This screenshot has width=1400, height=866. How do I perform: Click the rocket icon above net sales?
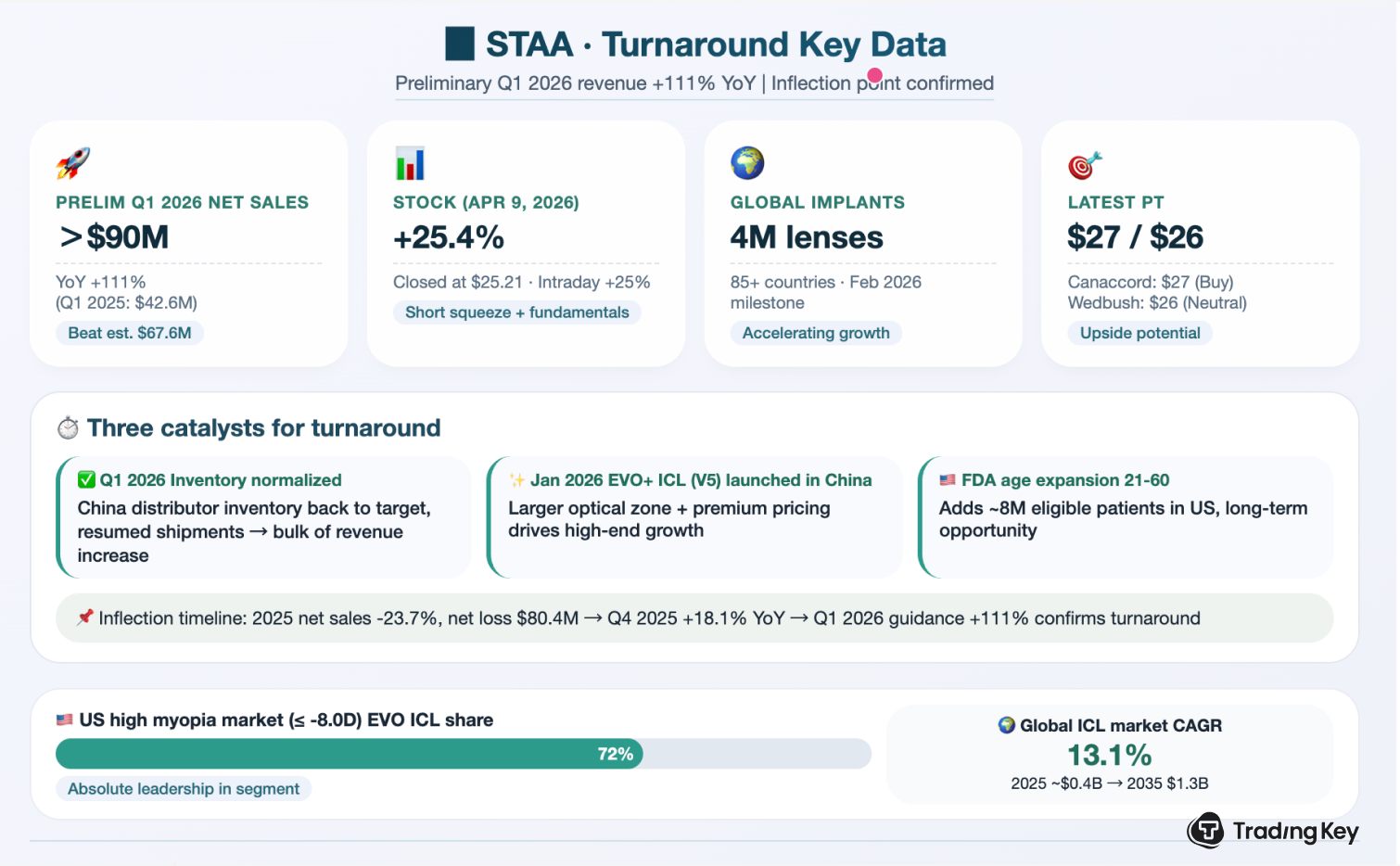[x=72, y=163]
